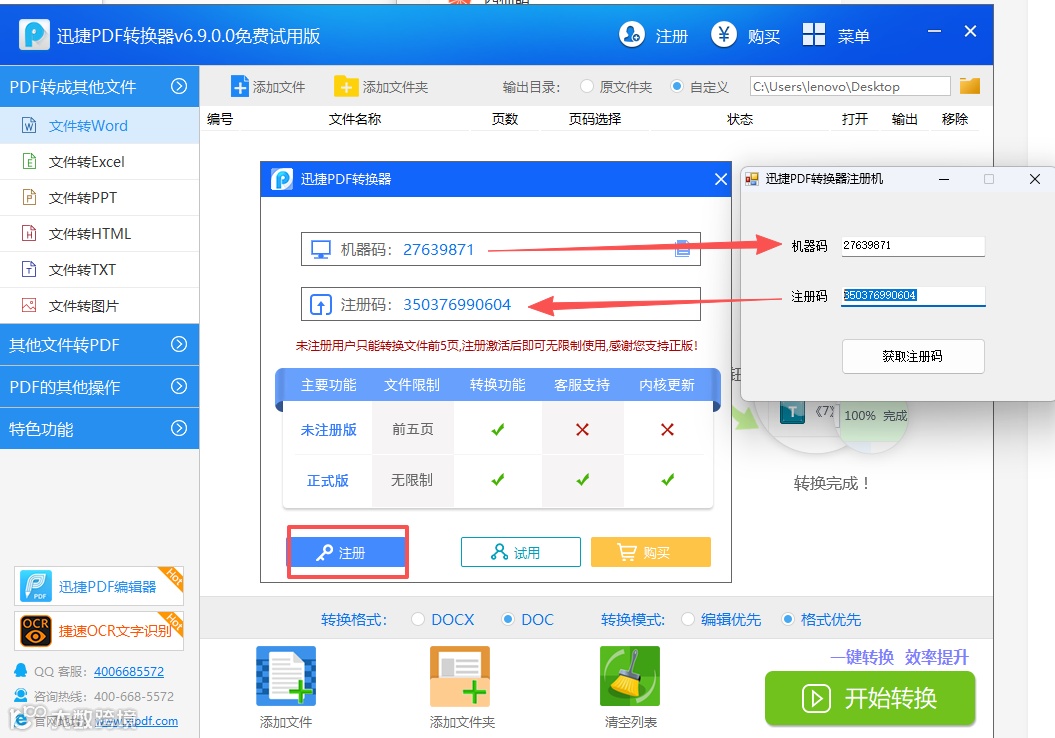Click the 咨询热线 headset icon
This screenshot has width=1055, height=738.
click(x=21, y=696)
